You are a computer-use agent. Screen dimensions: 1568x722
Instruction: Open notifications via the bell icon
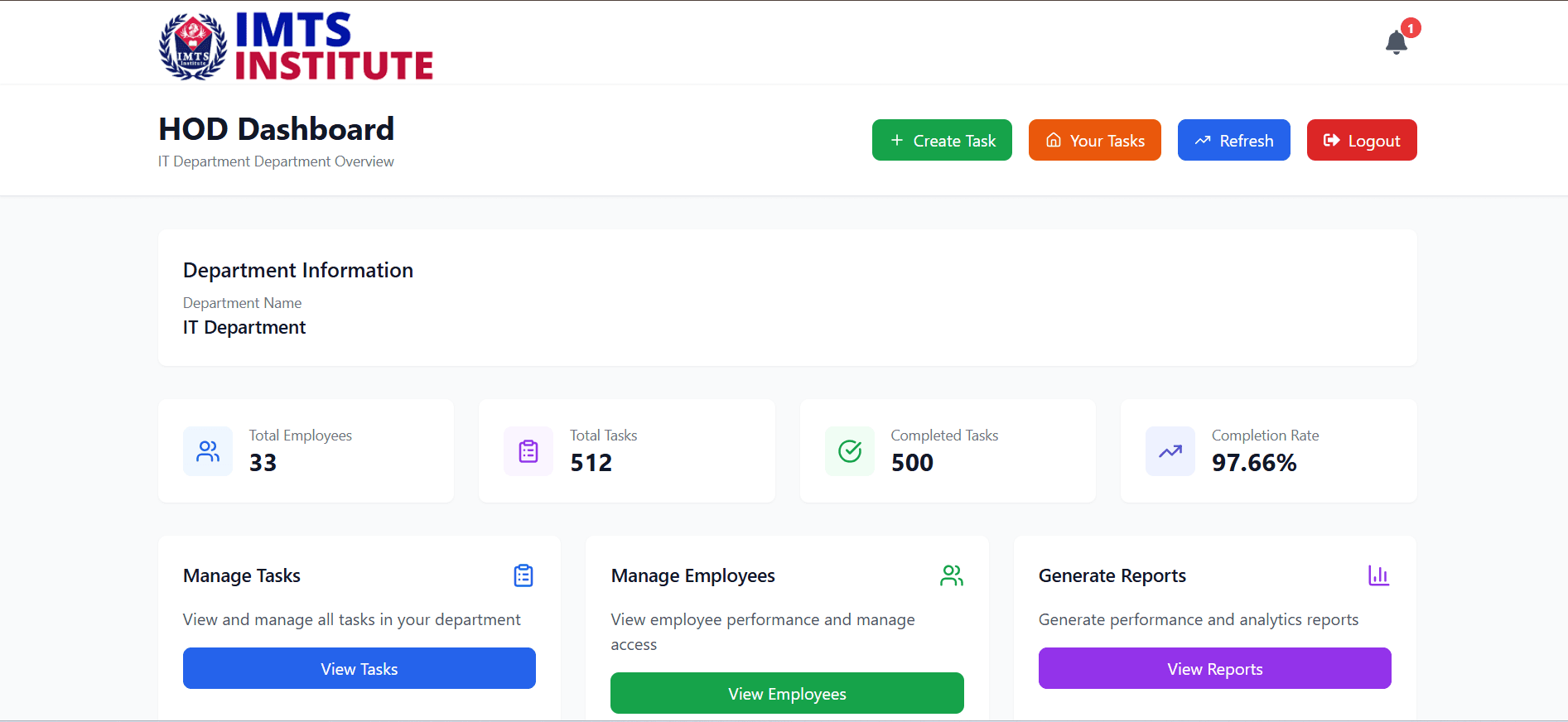point(1397,42)
